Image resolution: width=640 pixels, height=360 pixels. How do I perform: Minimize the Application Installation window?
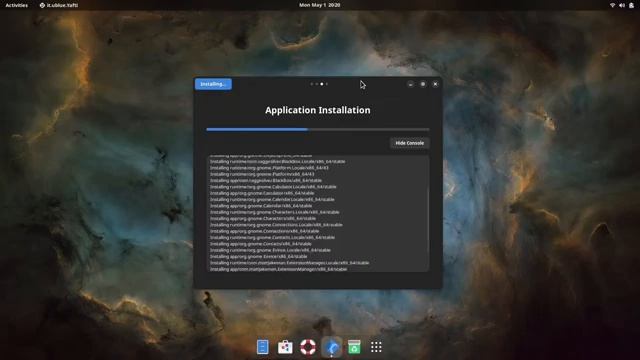[411, 84]
